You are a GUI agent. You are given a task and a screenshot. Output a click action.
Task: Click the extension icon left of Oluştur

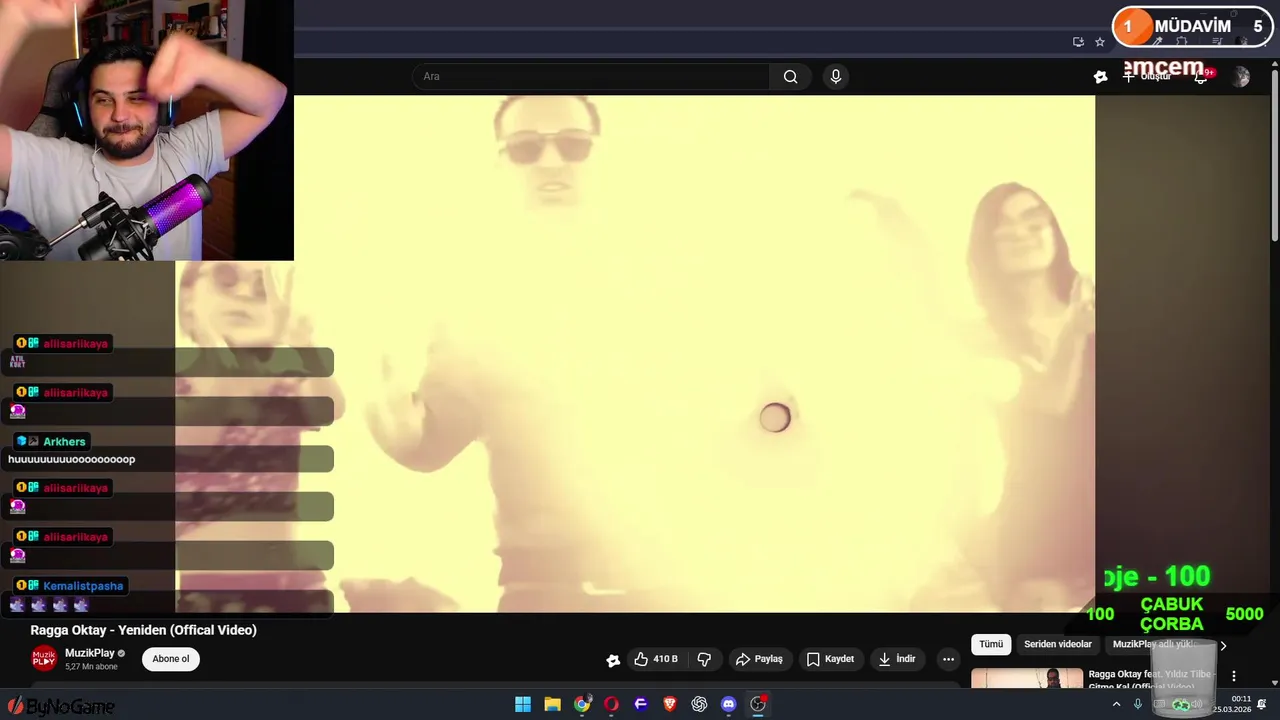coord(1101,77)
